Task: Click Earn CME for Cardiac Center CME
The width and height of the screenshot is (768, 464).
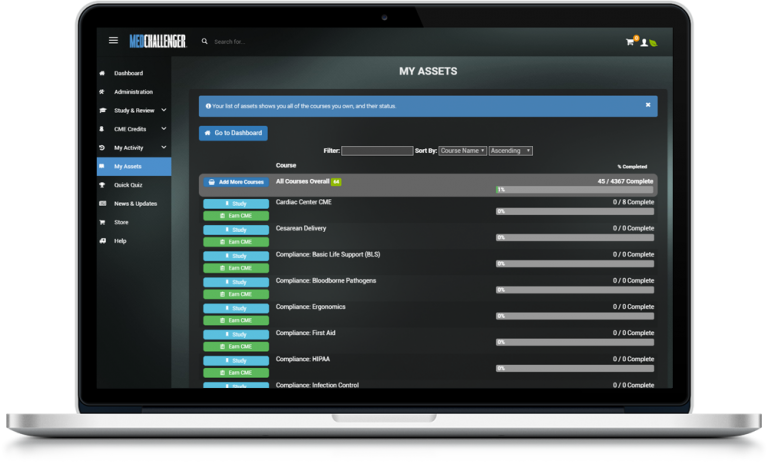Action: coord(236,216)
